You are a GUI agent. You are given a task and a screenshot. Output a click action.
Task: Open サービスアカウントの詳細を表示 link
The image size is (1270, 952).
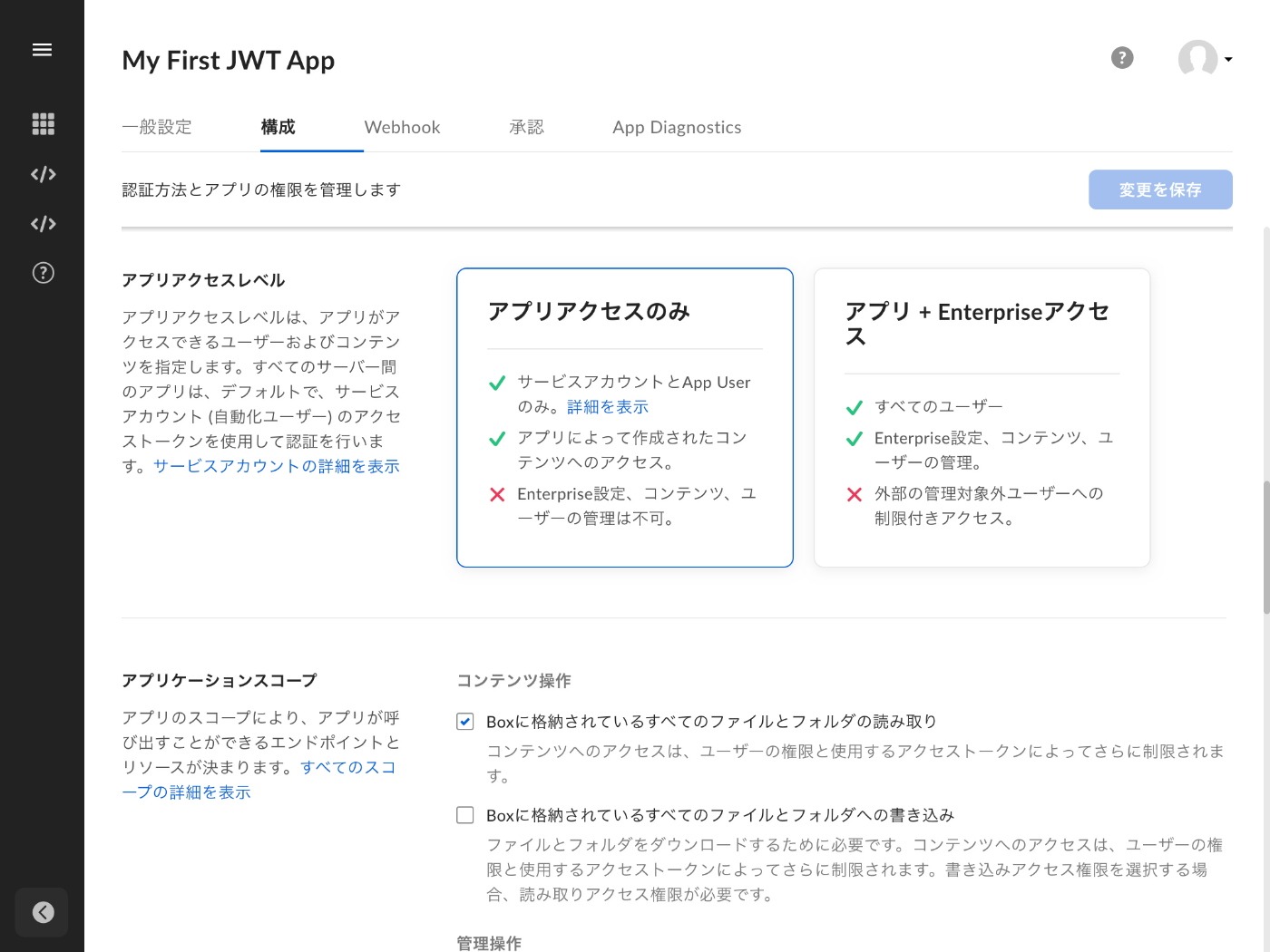coord(277,466)
